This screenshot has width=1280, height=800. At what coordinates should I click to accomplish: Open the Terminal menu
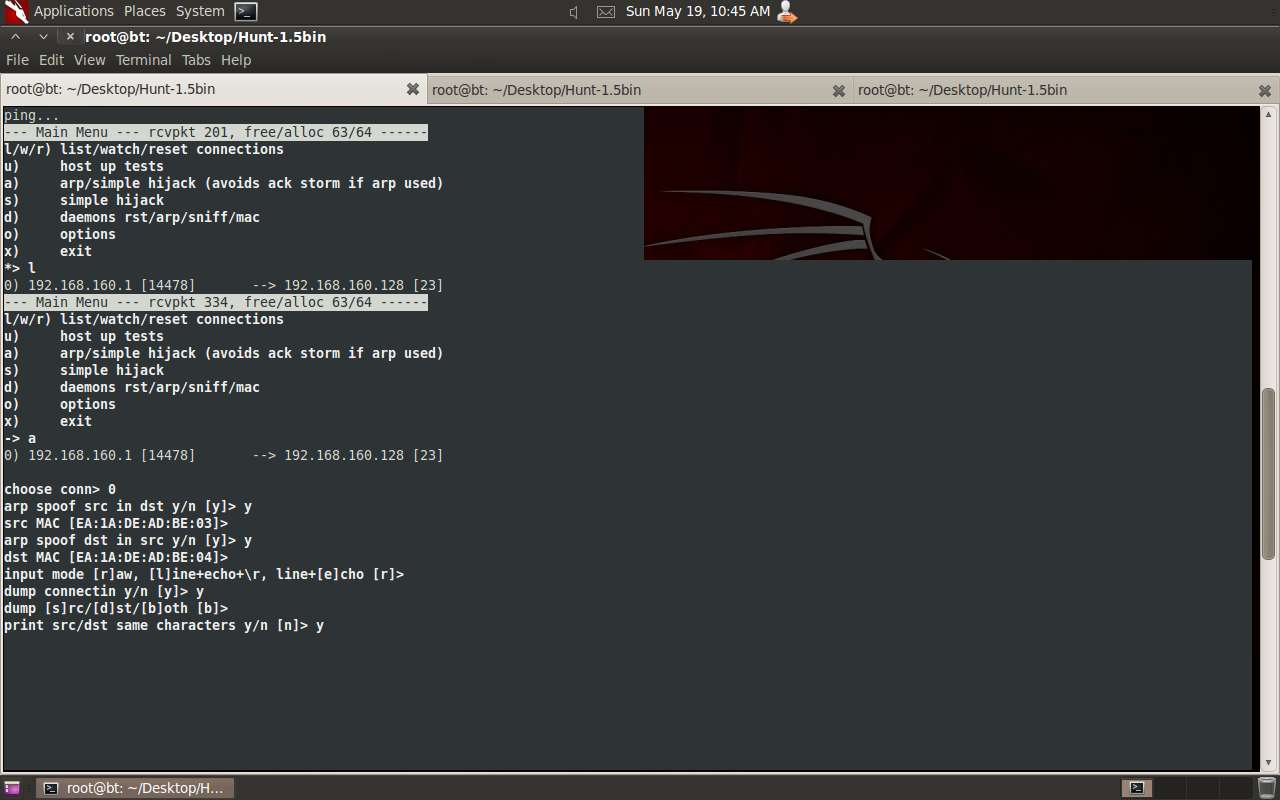pos(143,60)
